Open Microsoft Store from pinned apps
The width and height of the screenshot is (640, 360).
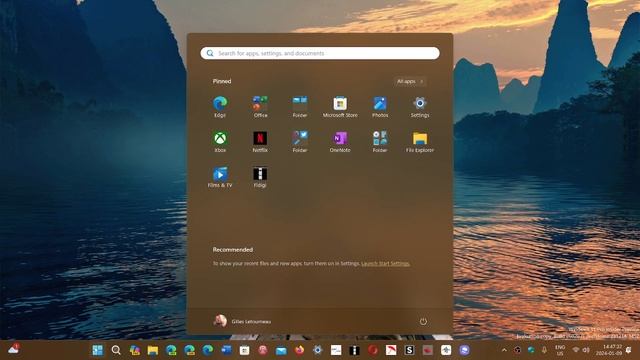pyautogui.click(x=340, y=107)
